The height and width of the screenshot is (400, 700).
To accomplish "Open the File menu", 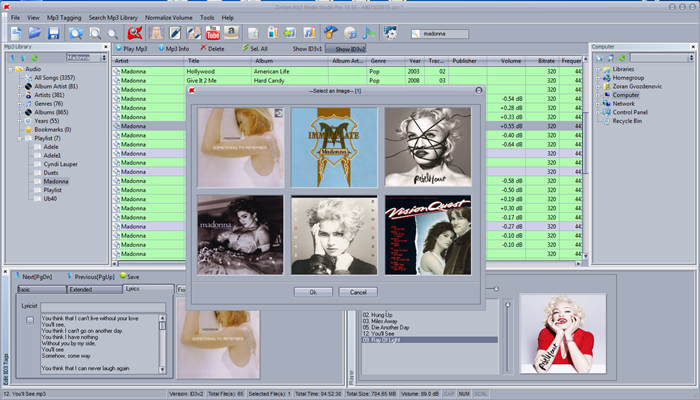I will coord(15,18).
